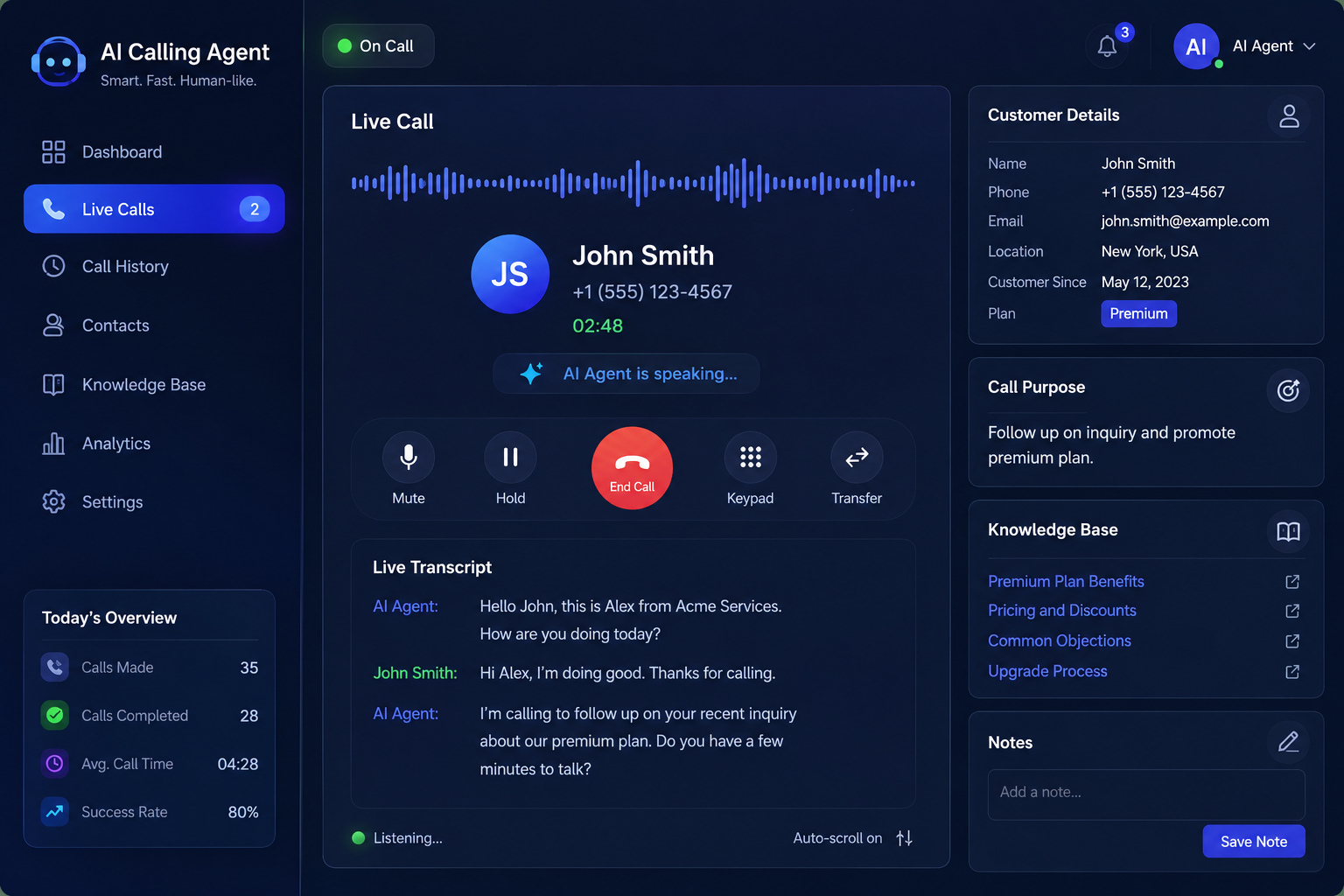Expand the AI Agent account dropdown chevron

pos(1309,46)
